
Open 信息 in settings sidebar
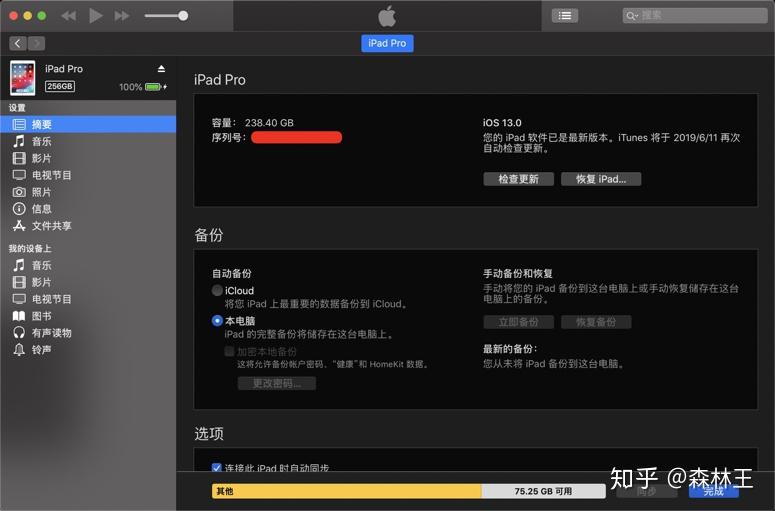click(x=88, y=209)
